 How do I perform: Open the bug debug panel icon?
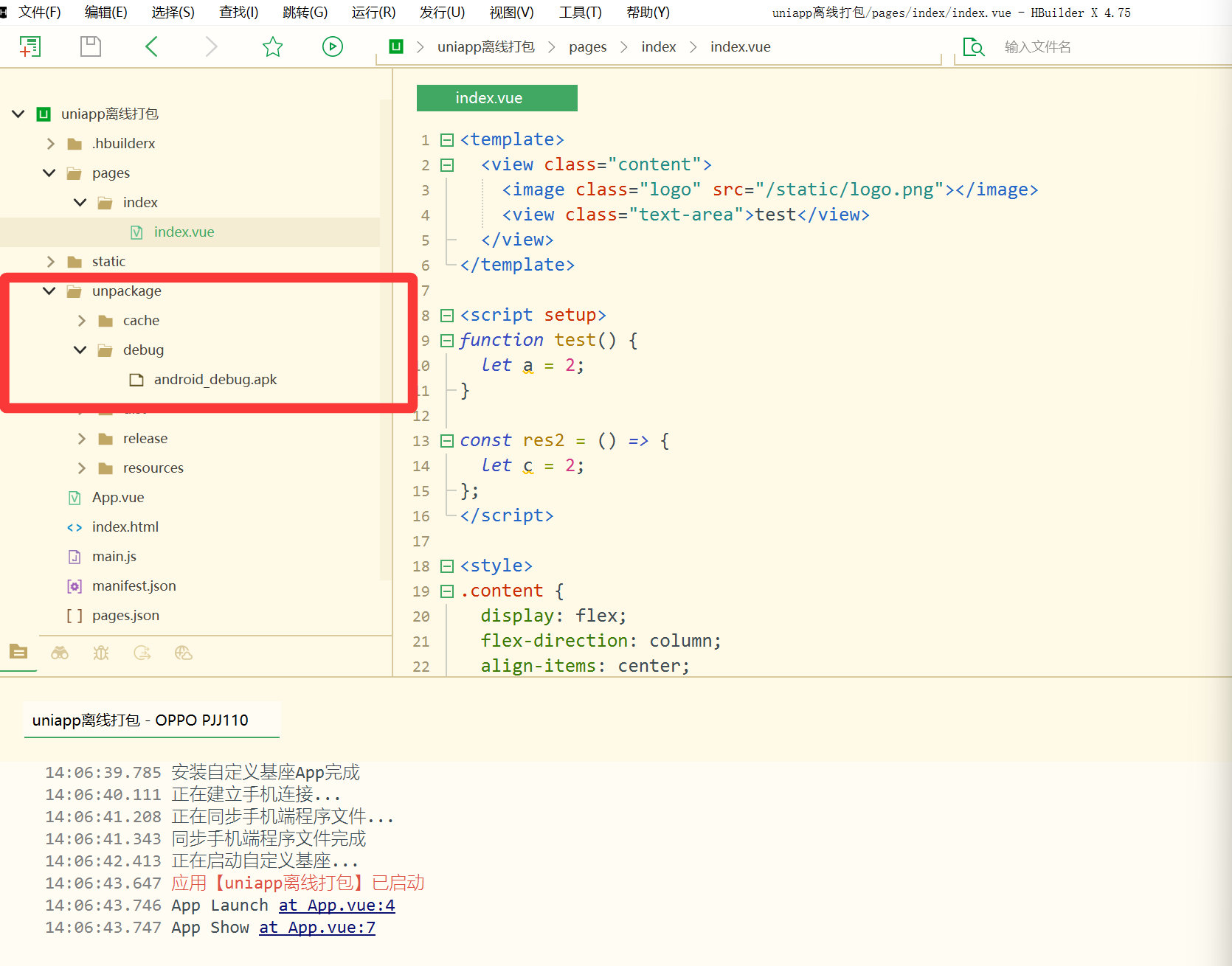pyautogui.click(x=101, y=653)
